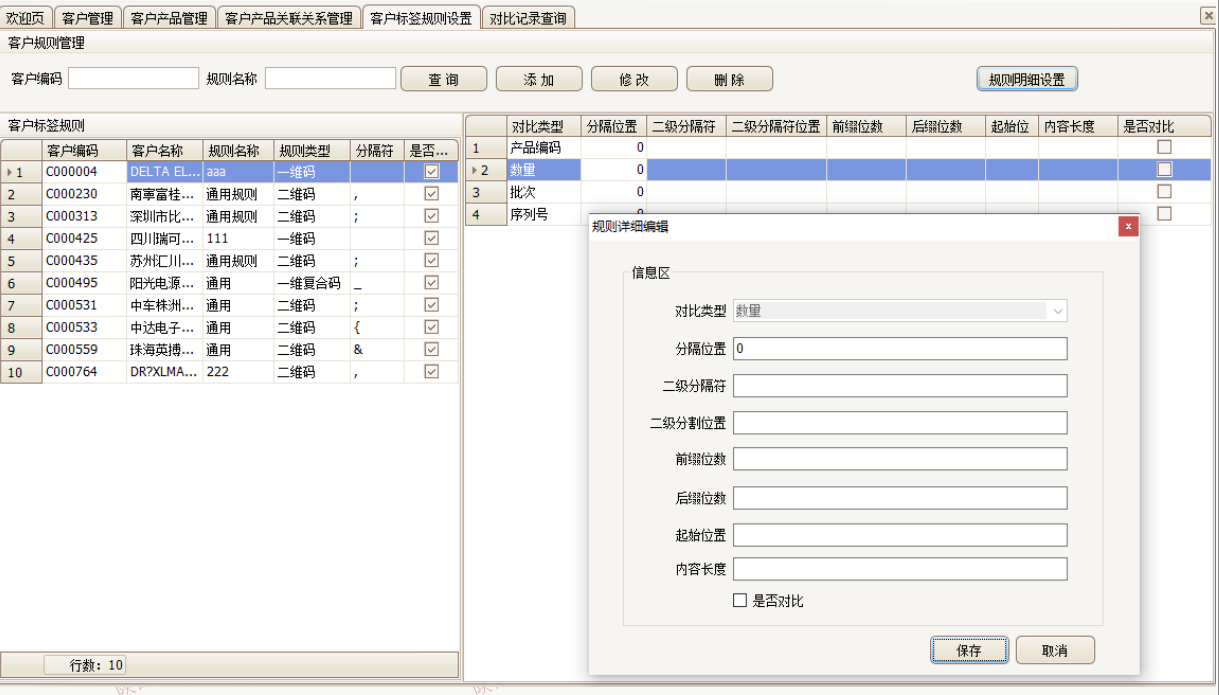Uncheck the 是否 checkbox for customer C000004

pos(431,170)
